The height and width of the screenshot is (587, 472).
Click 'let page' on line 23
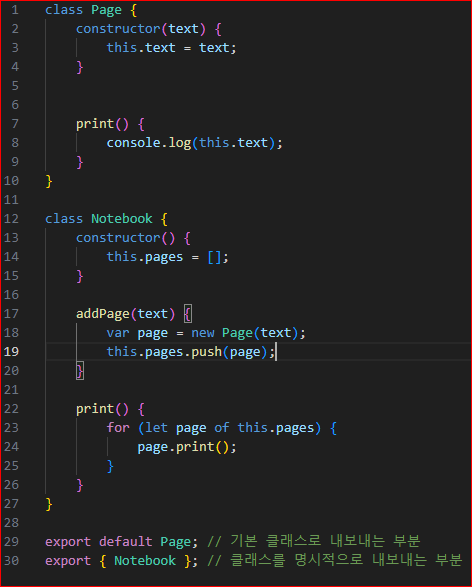tap(176, 428)
